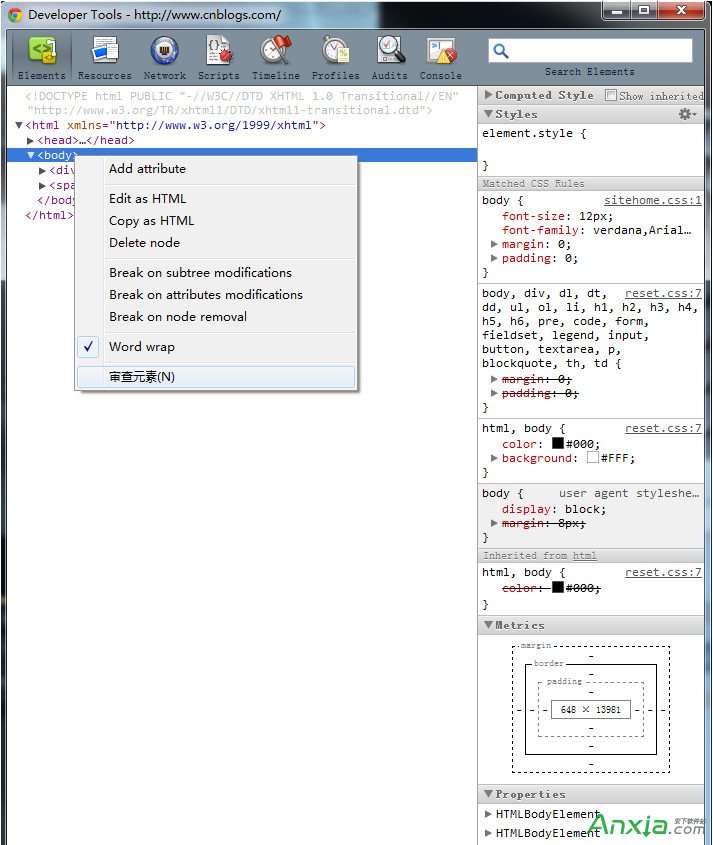Follow the html link in Inherited from
The height and width of the screenshot is (845, 713).
[x=584, y=556]
